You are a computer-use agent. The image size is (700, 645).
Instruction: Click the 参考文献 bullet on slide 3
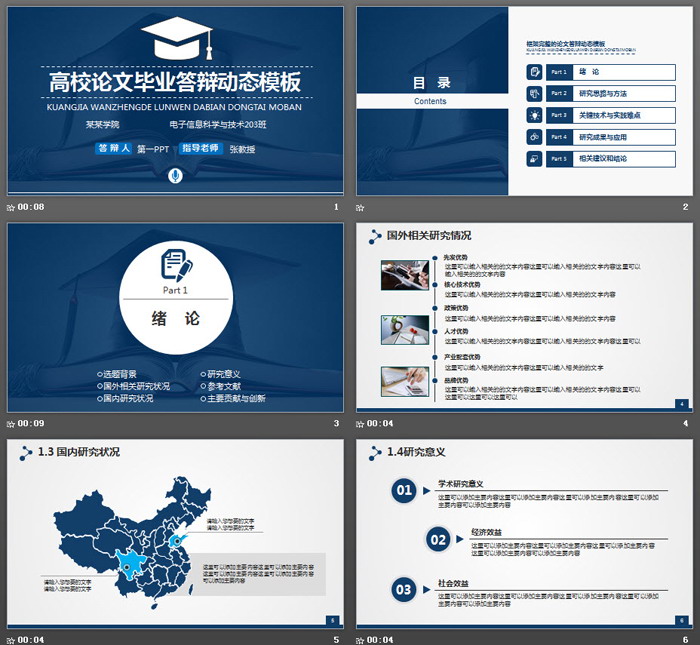pos(221,386)
